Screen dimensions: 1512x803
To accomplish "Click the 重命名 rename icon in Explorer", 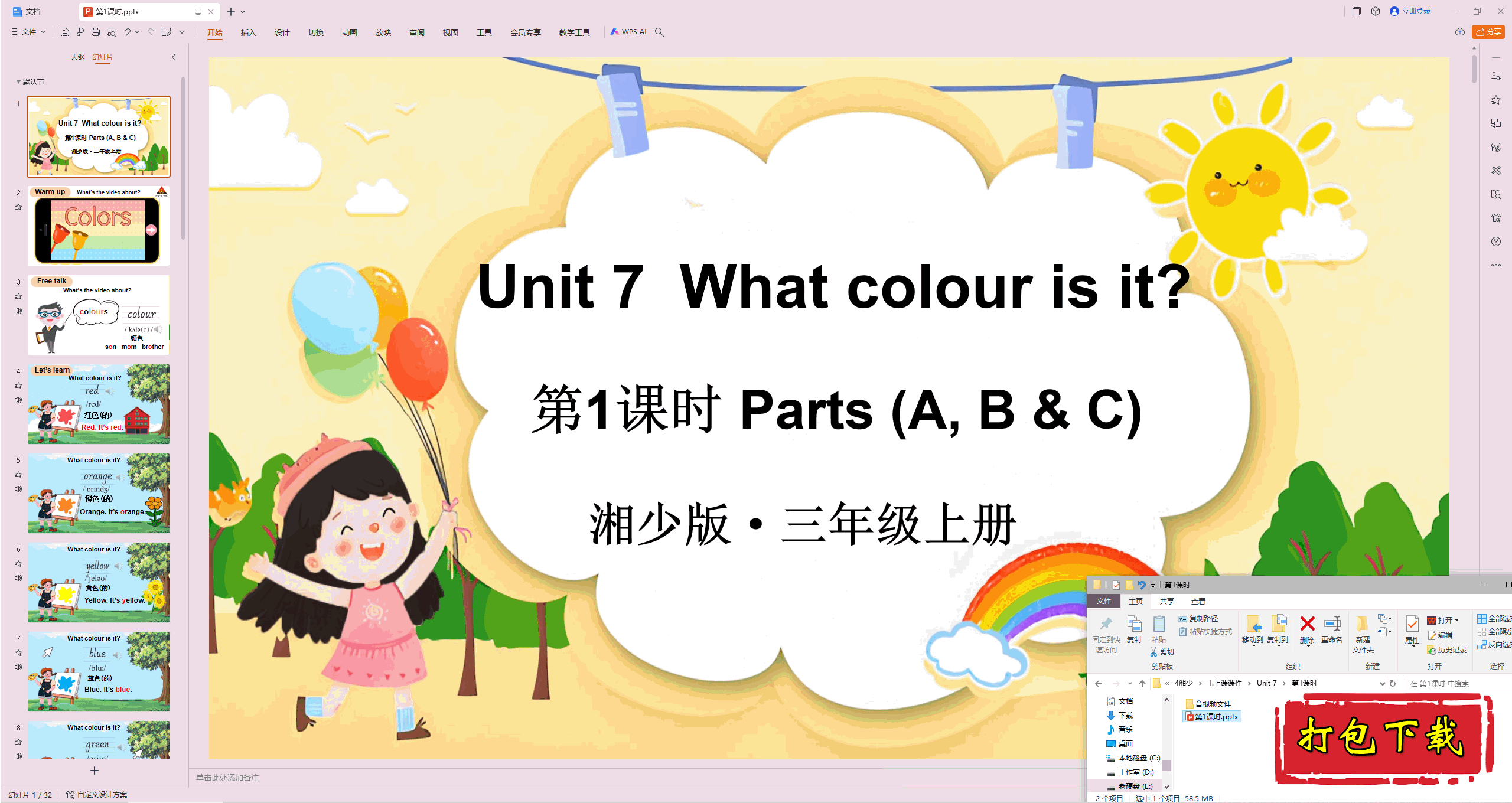I will (x=1332, y=624).
